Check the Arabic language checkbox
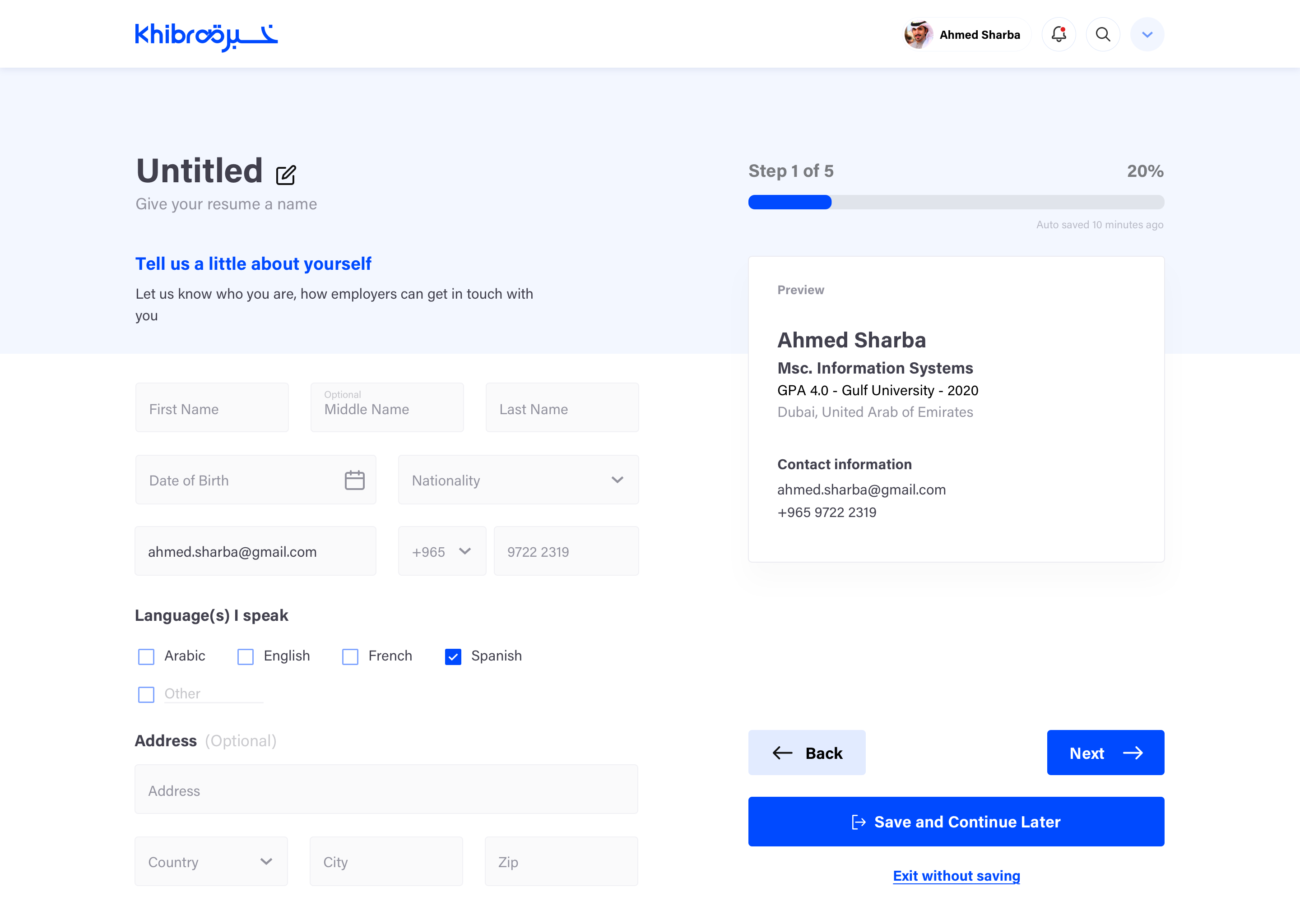The image size is (1300, 924). (146, 656)
